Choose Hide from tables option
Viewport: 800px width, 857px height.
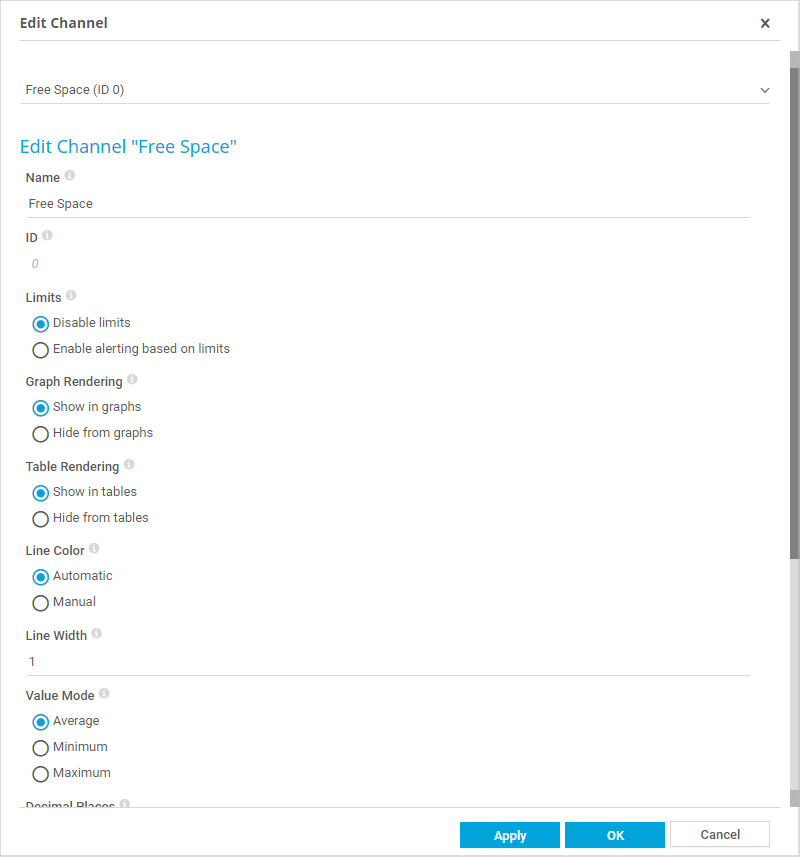tap(41, 519)
